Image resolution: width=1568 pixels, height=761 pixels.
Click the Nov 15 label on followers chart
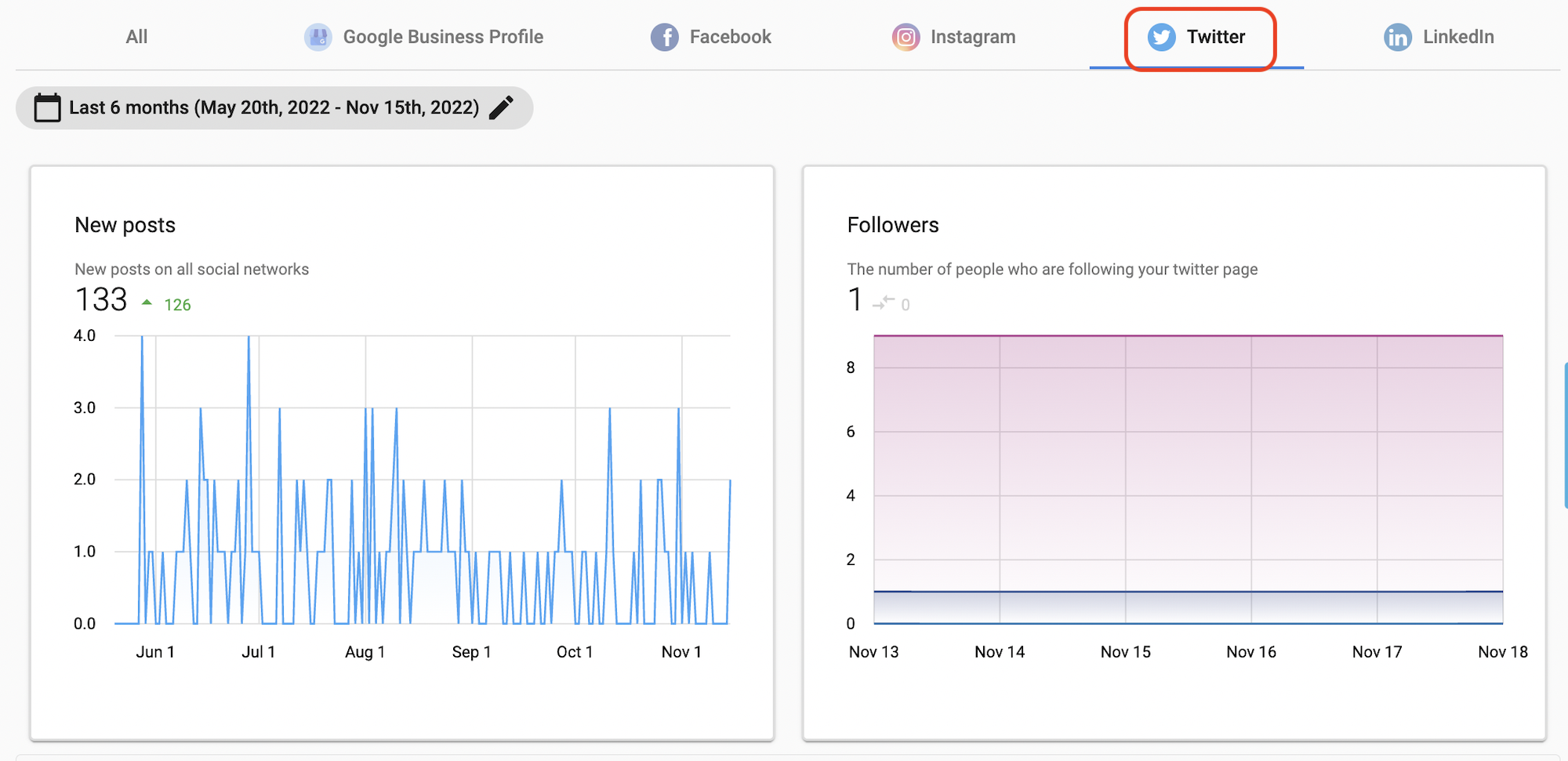pos(1125,652)
